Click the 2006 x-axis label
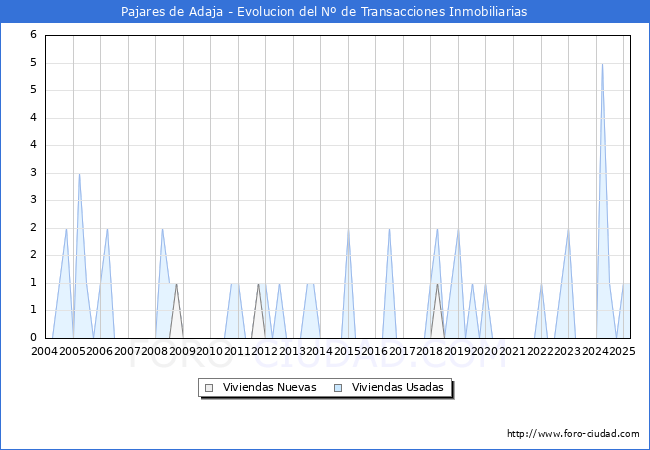Image resolution: width=650 pixels, height=450 pixels. 99,351
